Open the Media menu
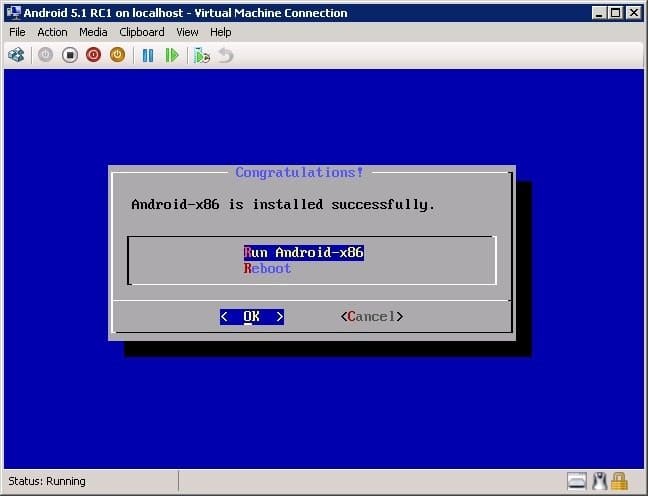This screenshot has width=648, height=496. [93, 32]
